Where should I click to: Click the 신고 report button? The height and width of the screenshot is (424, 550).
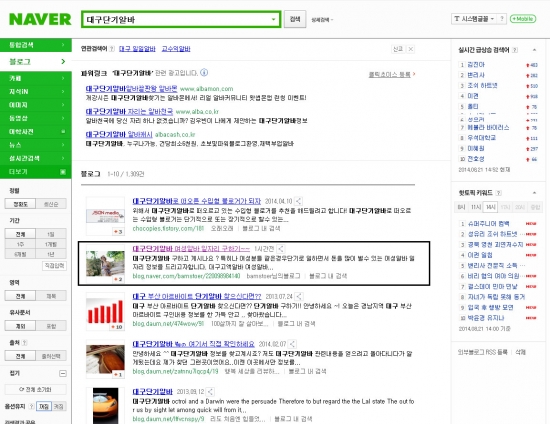coord(398,49)
